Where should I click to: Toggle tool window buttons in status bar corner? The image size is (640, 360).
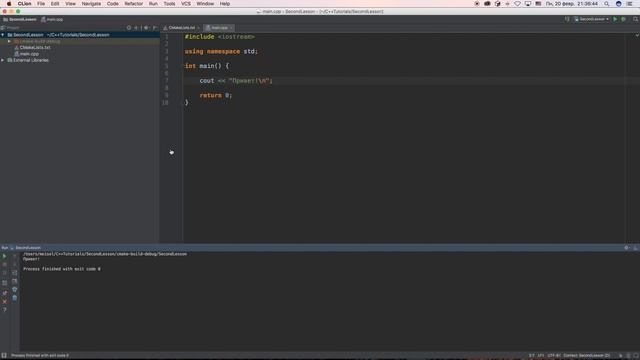[x=4, y=356]
